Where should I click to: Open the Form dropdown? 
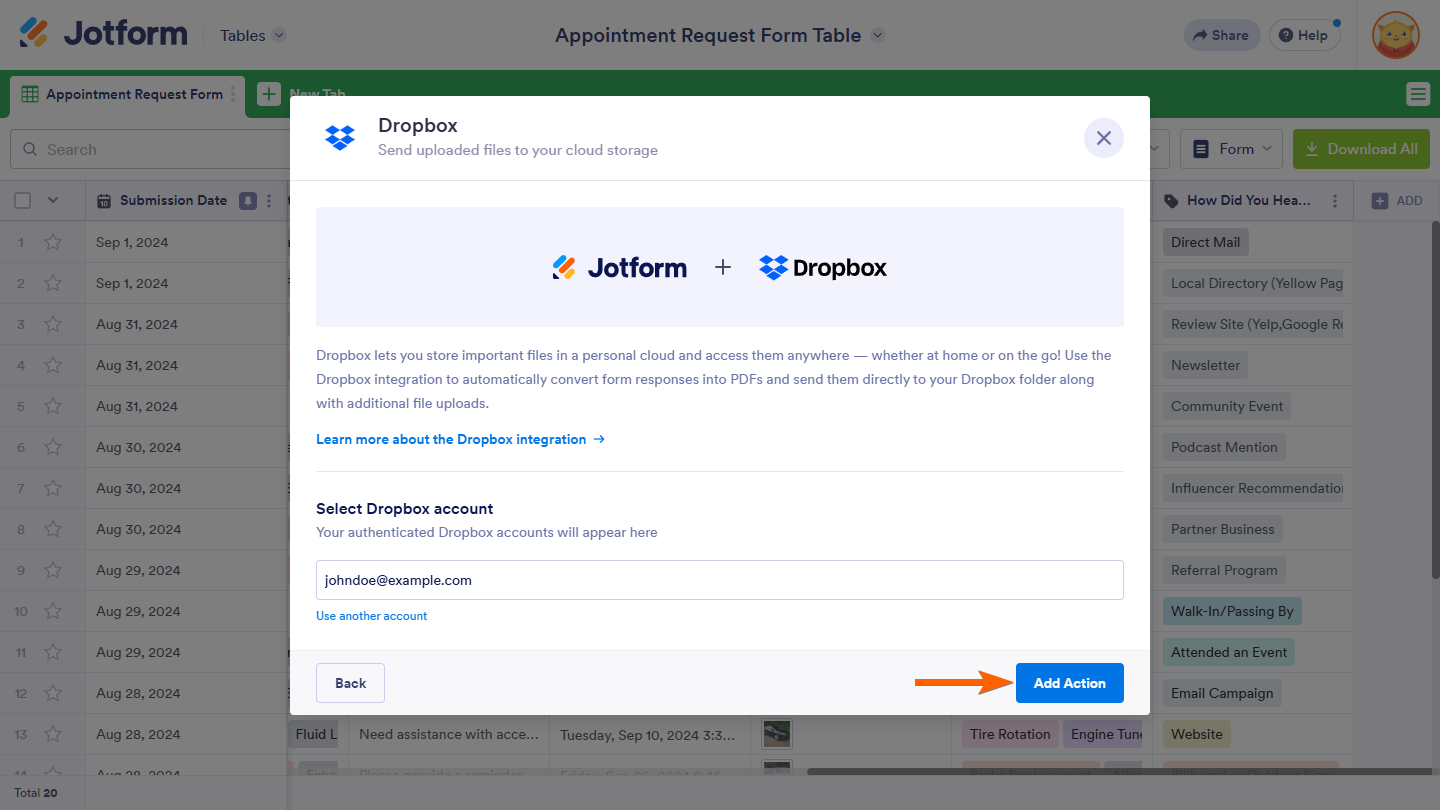tap(1232, 149)
